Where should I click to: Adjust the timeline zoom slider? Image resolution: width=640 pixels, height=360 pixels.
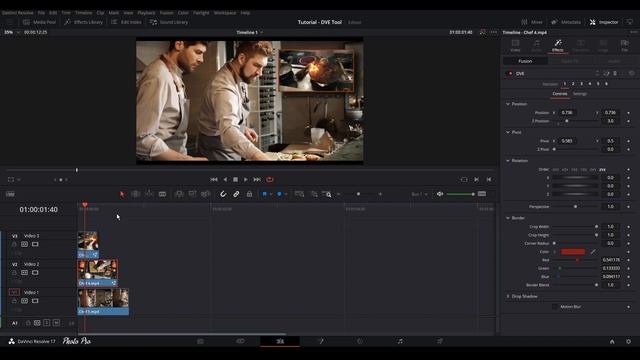[359, 194]
